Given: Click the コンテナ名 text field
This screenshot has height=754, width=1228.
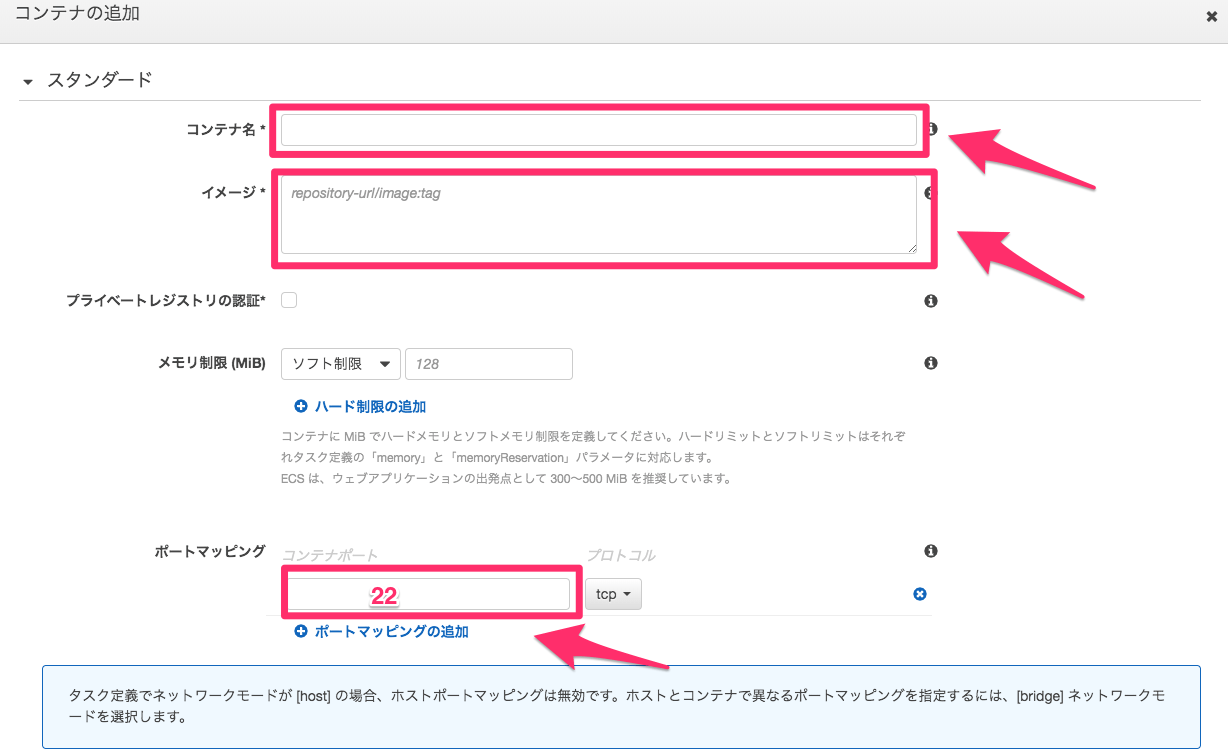Looking at the screenshot, I should (x=598, y=130).
